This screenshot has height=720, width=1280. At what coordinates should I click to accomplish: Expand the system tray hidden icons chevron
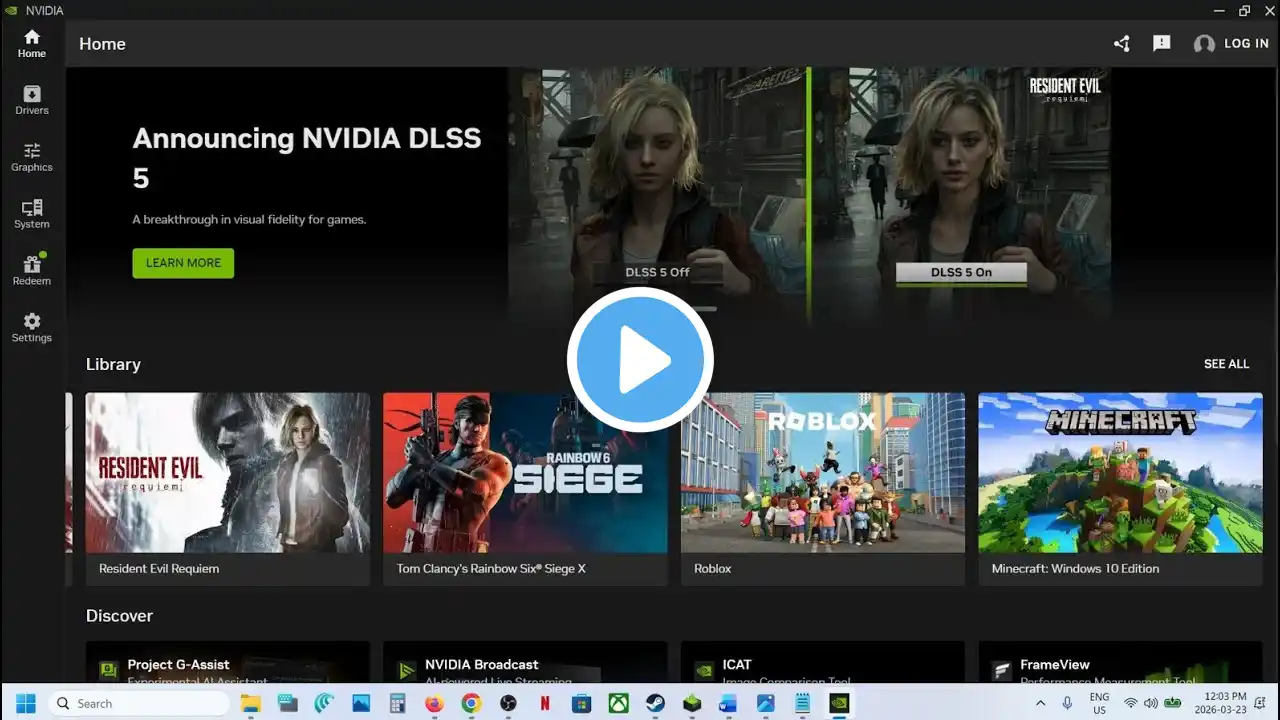click(1040, 703)
